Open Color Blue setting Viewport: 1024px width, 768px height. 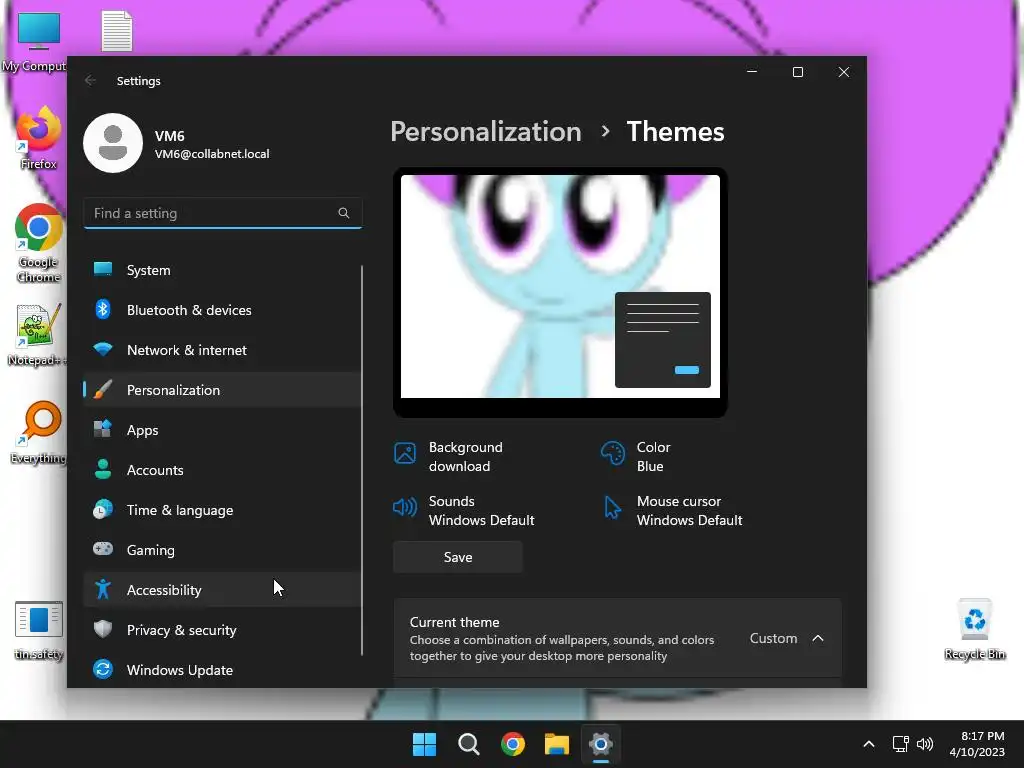[636, 456]
